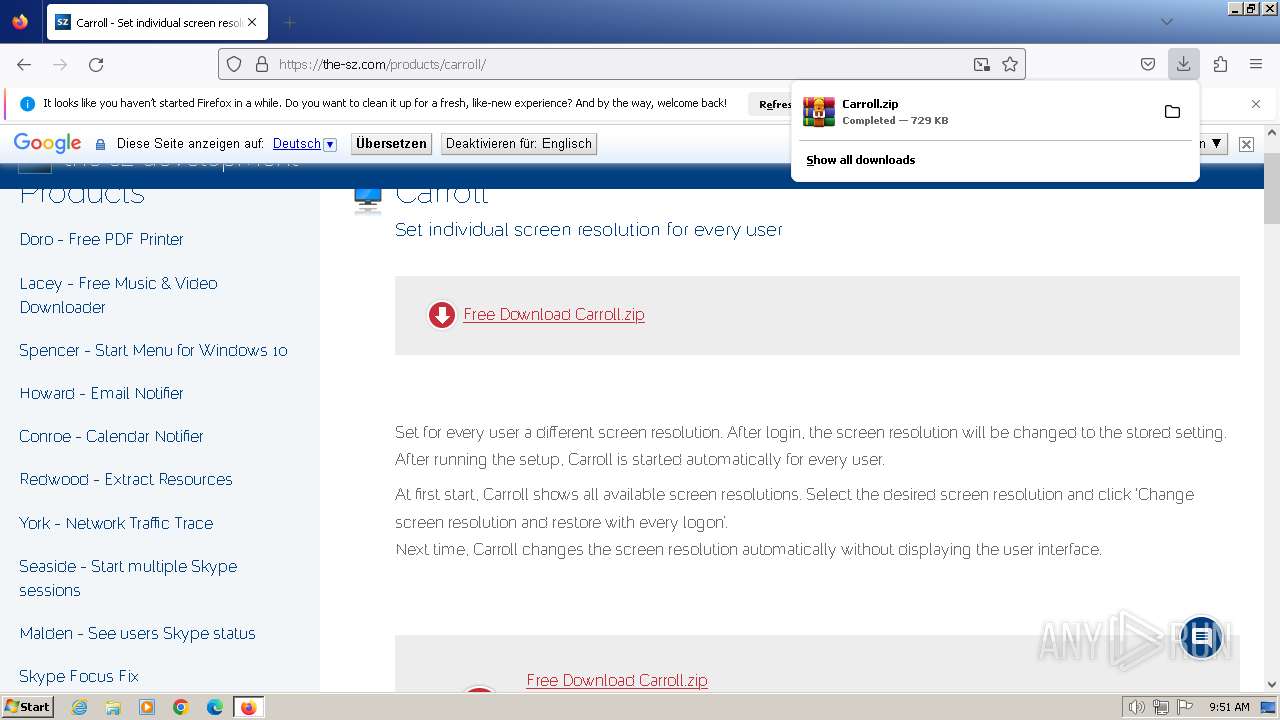1280x720 pixels.
Task: Click the Übersetzen button
Action: click(391, 144)
